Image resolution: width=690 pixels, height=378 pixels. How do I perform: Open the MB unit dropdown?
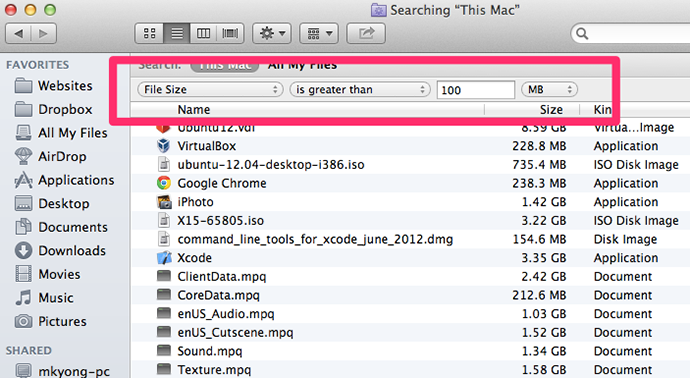click(549, 90)
